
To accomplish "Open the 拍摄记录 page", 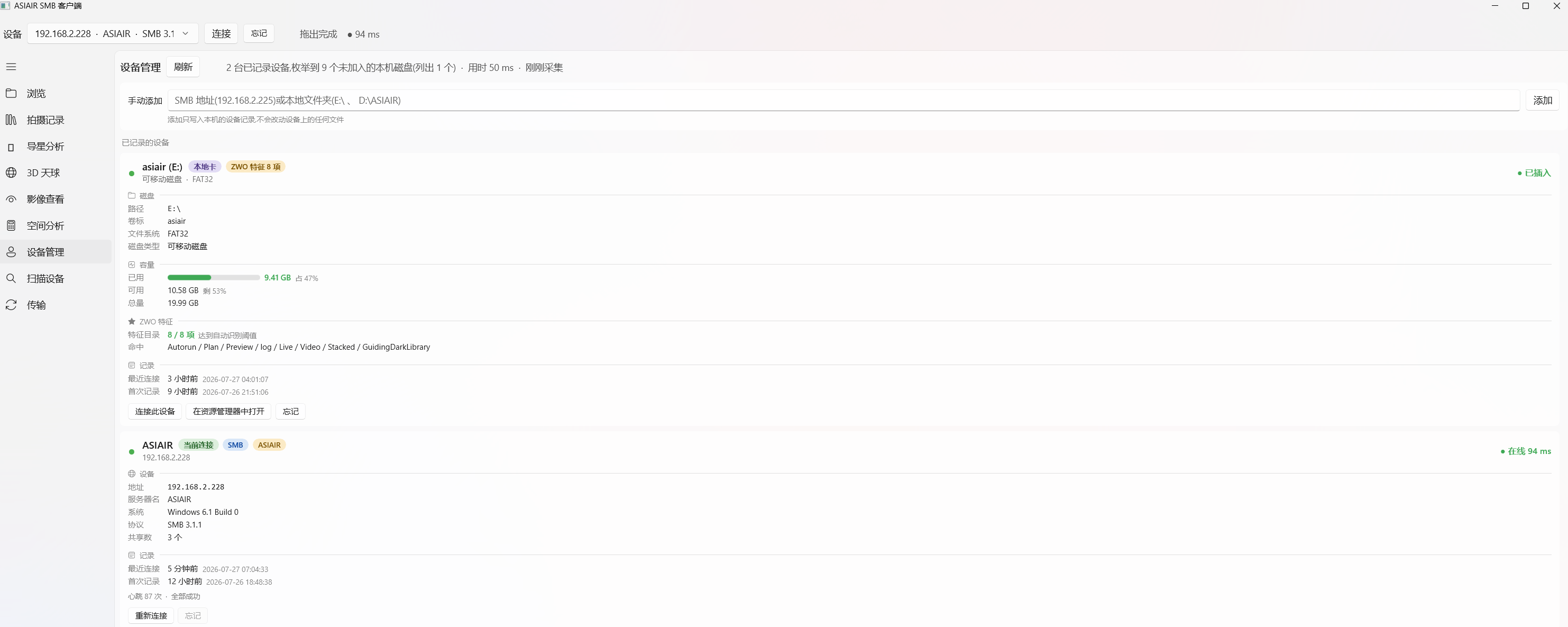I will pyautogui.click(x=56, y=120).
